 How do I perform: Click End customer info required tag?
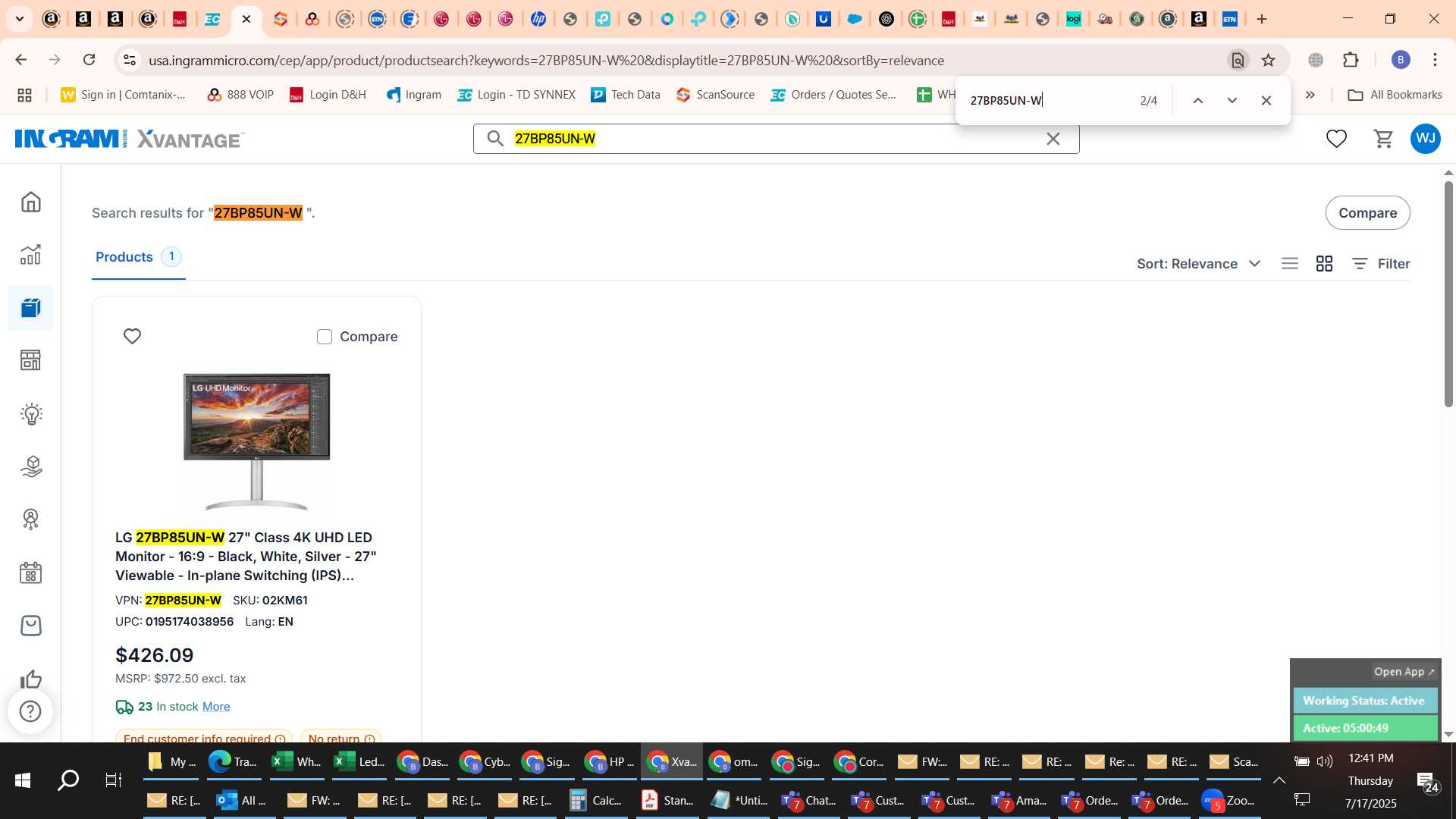(x=203, y=738)
